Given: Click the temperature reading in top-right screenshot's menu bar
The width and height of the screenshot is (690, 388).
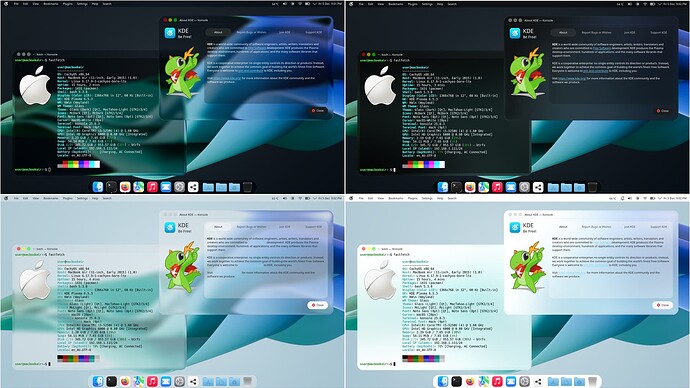Looking at the screenshot, I should 620,4.
